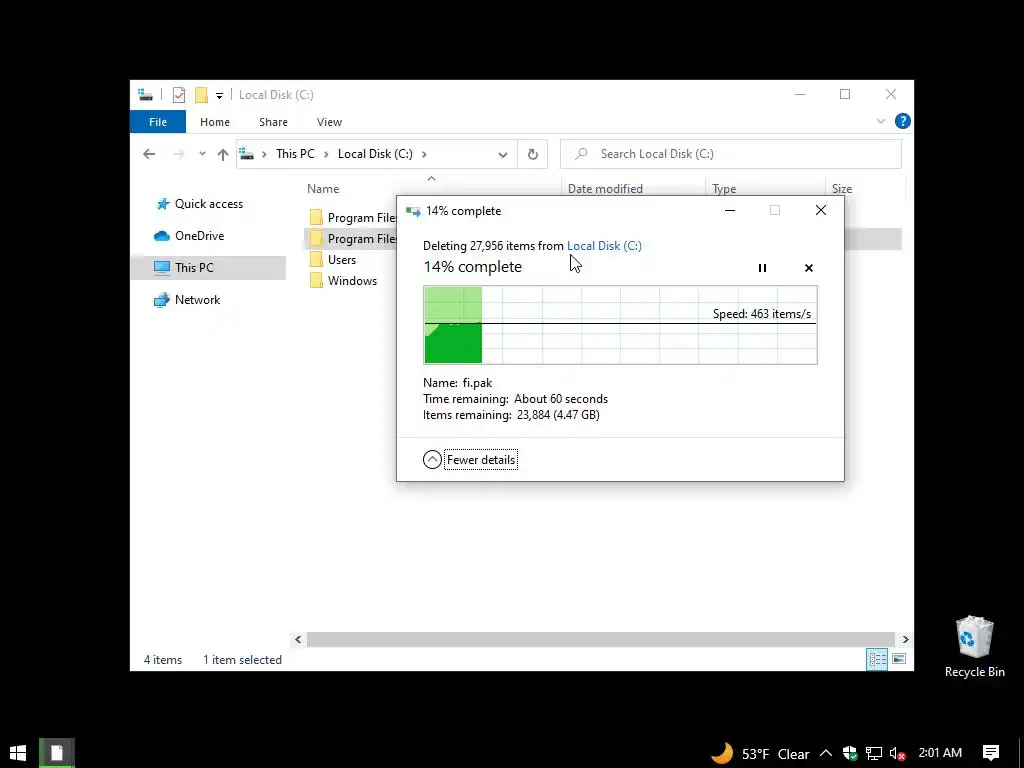Viewport: 1024px width, 768px height.
Task: Minimize the 14% complete dialog
Action: click(730, 210)
